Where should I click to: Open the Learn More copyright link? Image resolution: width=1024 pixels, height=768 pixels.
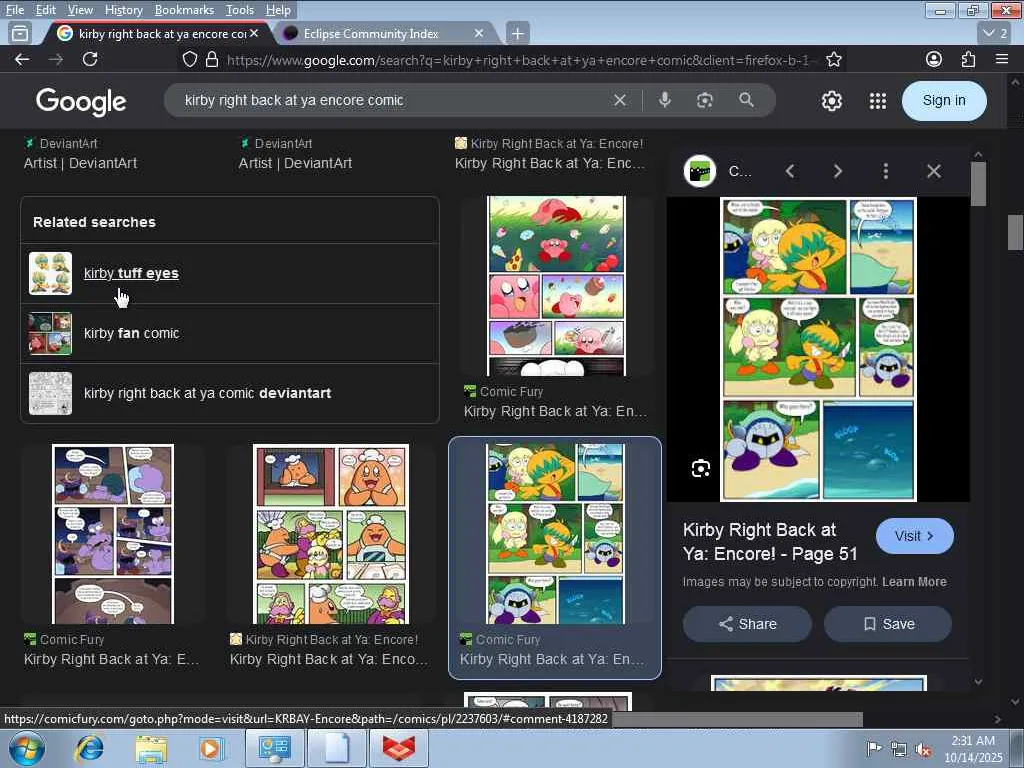point(914,582)
